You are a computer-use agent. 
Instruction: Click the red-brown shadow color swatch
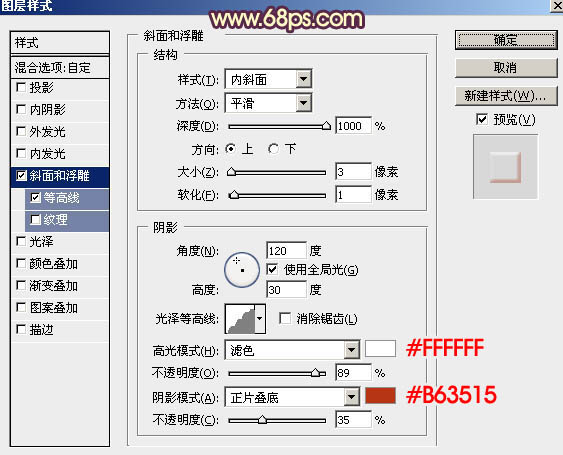coord(380,395)
